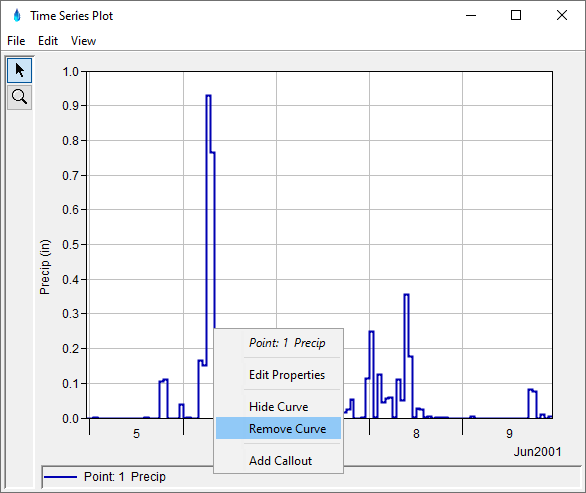Open the Edit menu
Viewport: 586px width, 493px height.
(48, 41)
